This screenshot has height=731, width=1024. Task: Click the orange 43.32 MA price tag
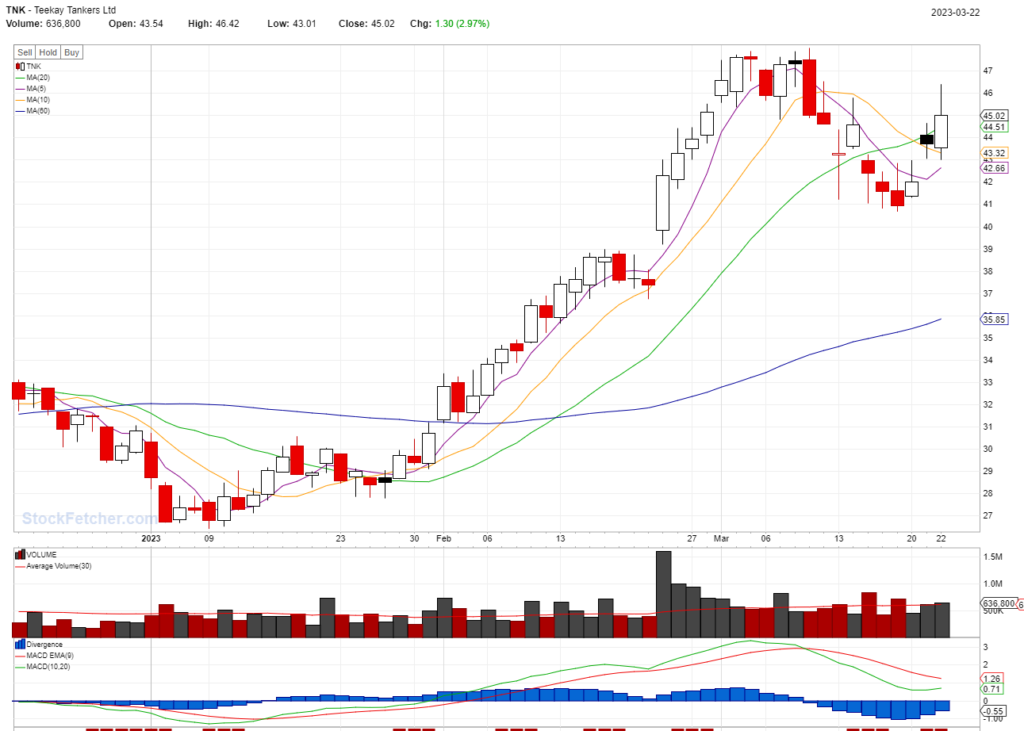tap(995, 153)
